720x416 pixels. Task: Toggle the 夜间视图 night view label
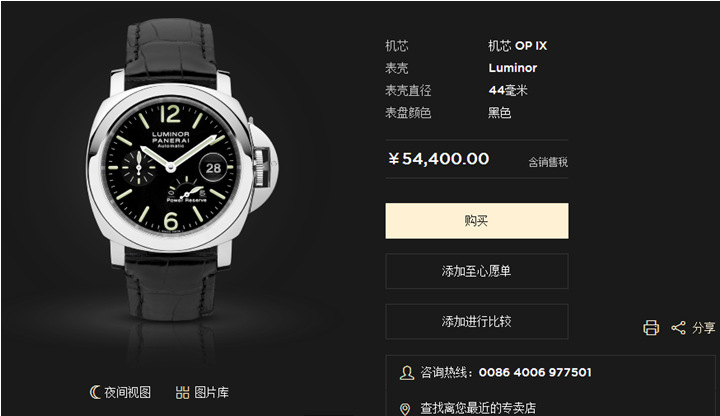(x=127, y=393)
